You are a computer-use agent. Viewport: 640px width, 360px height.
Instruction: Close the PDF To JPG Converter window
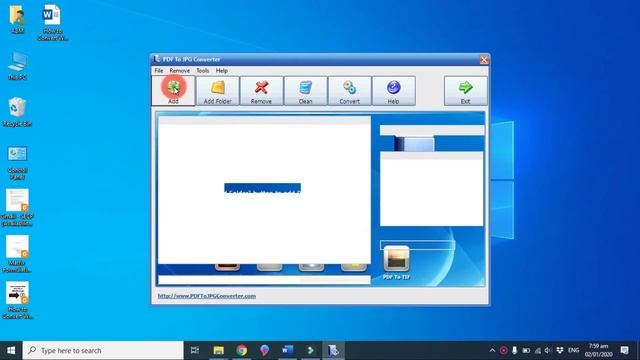pyautogui.click(x=484, y=60)
